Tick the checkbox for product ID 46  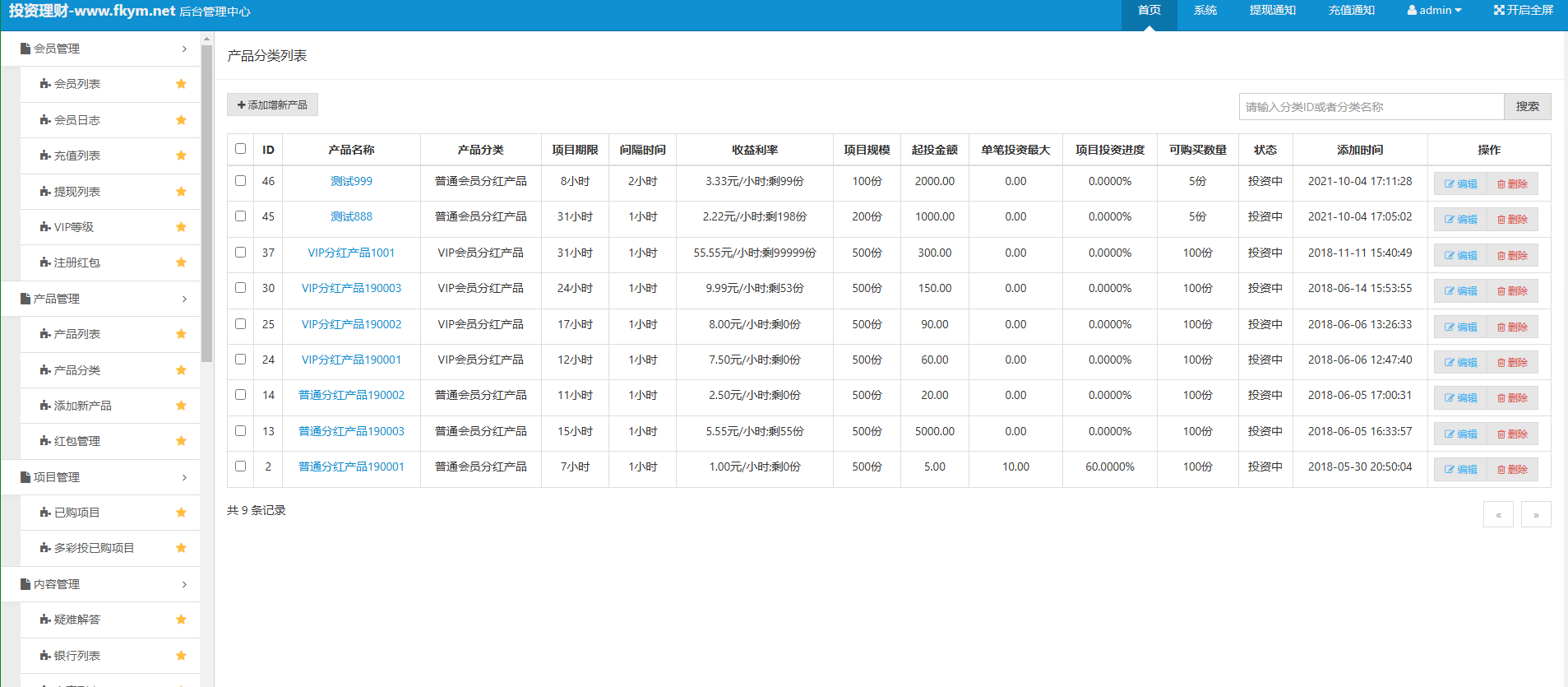[x=240, y=181]
